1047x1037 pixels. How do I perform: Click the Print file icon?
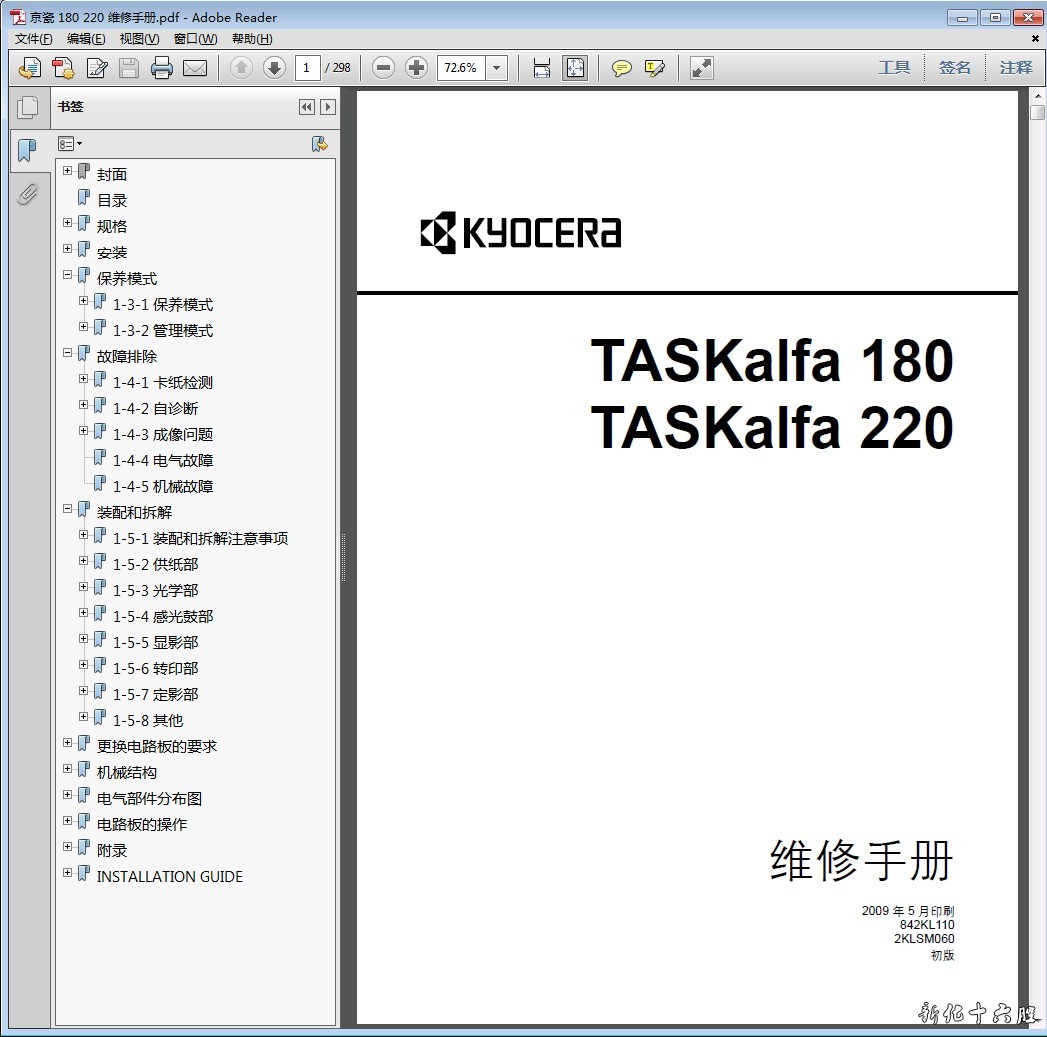point(162,68)
